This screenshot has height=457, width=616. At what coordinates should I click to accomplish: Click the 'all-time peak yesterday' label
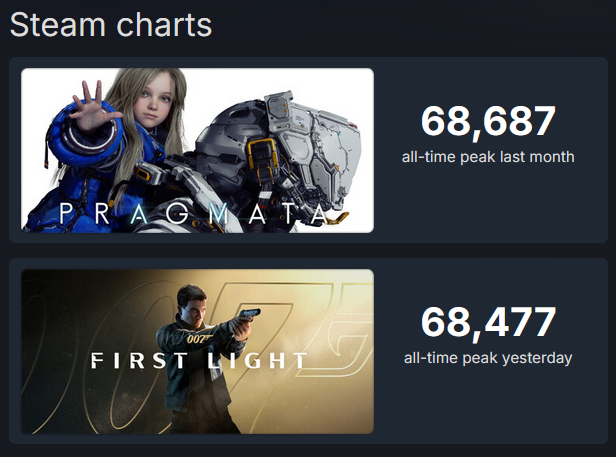point(488,358)
